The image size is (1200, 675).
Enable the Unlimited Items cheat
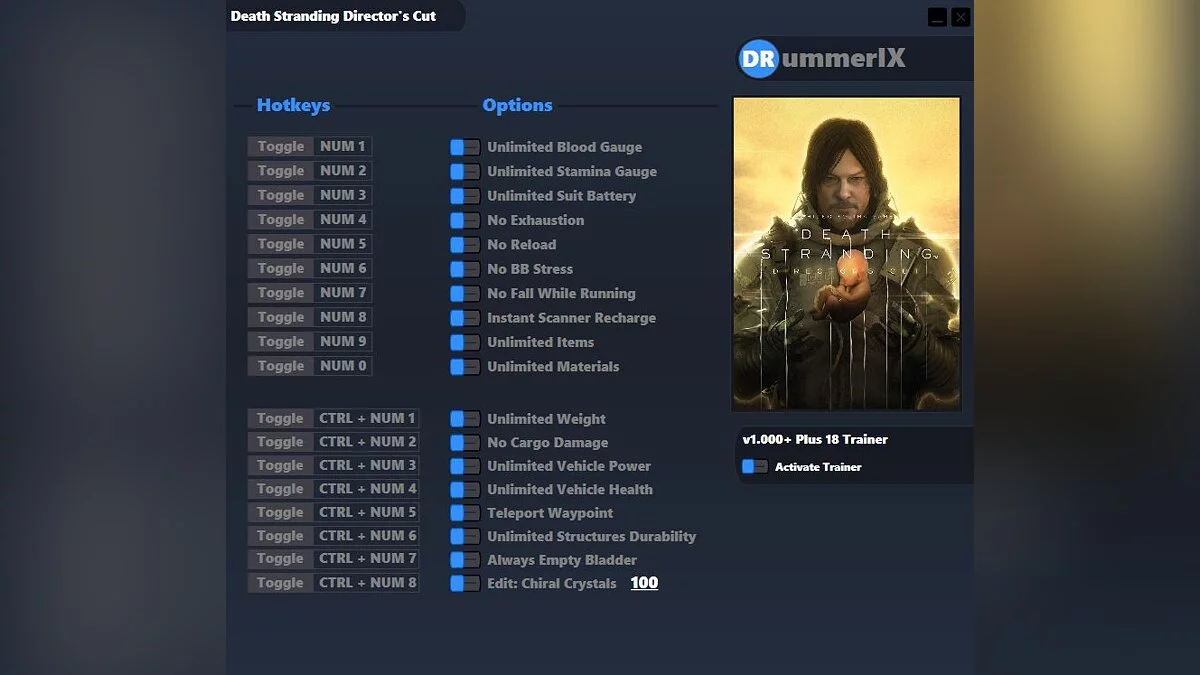[x=464, y=342]
